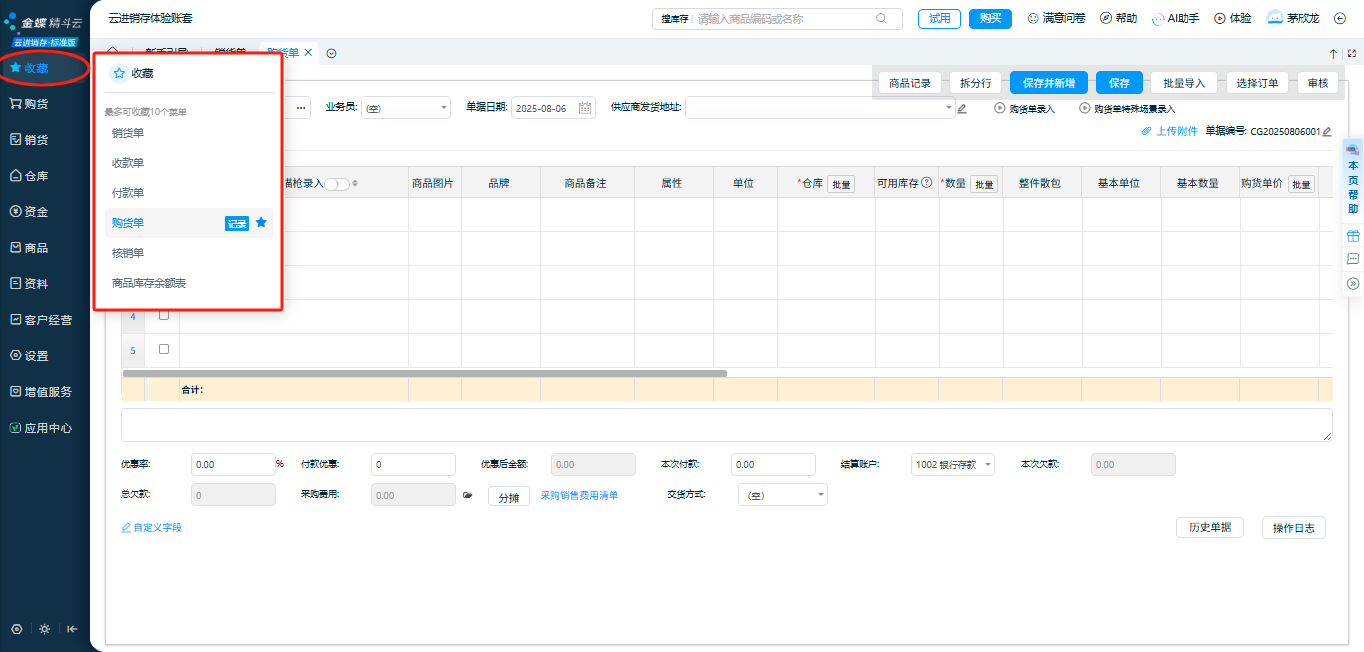Click the horizontal table scrollbar

tap(424, 373)
